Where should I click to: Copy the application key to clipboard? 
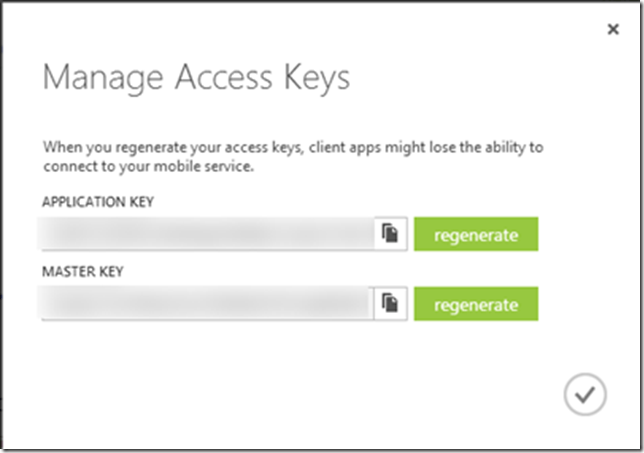[x=390, y=234]
